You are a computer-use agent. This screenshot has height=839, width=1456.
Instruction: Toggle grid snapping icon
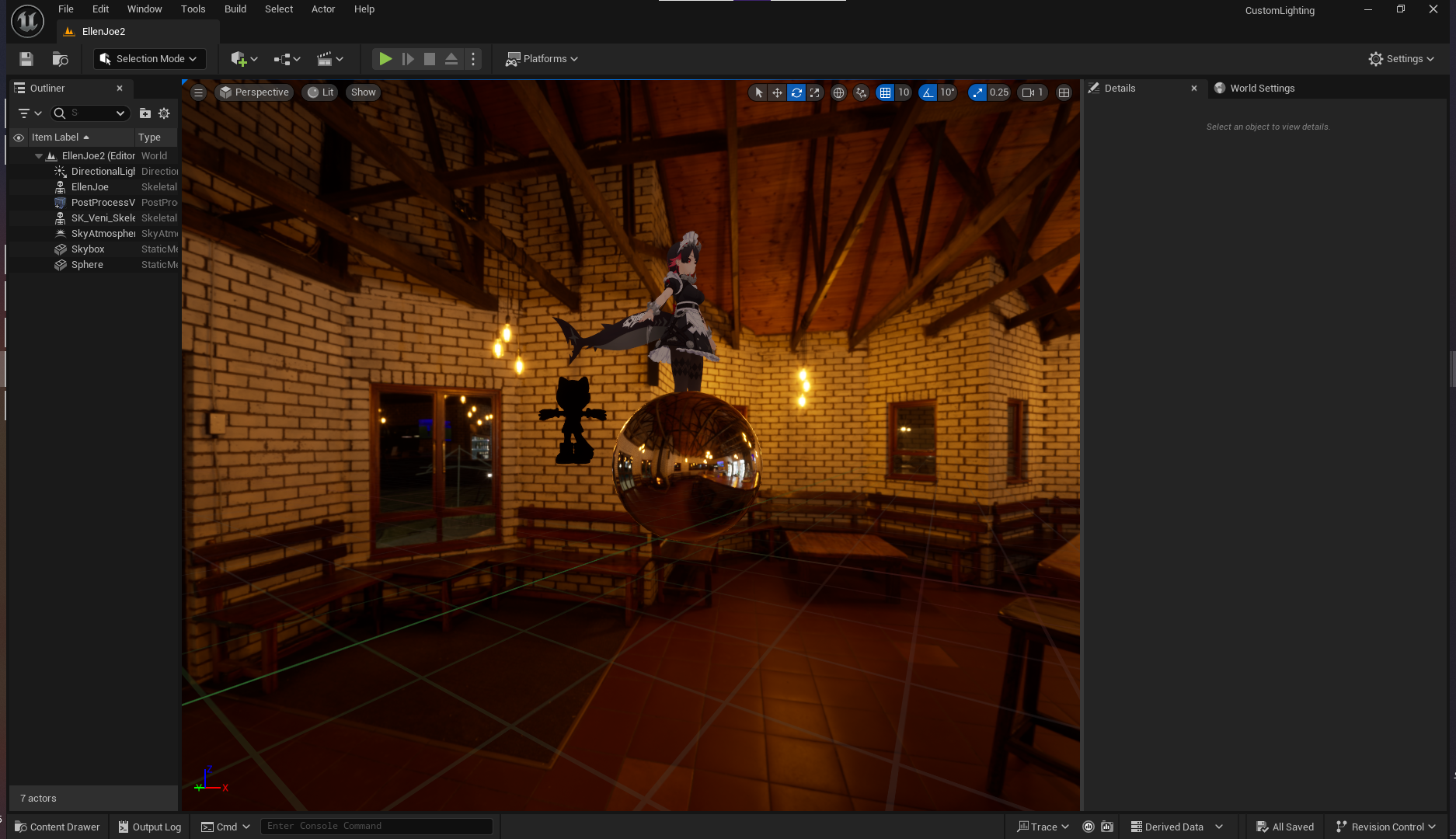885,92
